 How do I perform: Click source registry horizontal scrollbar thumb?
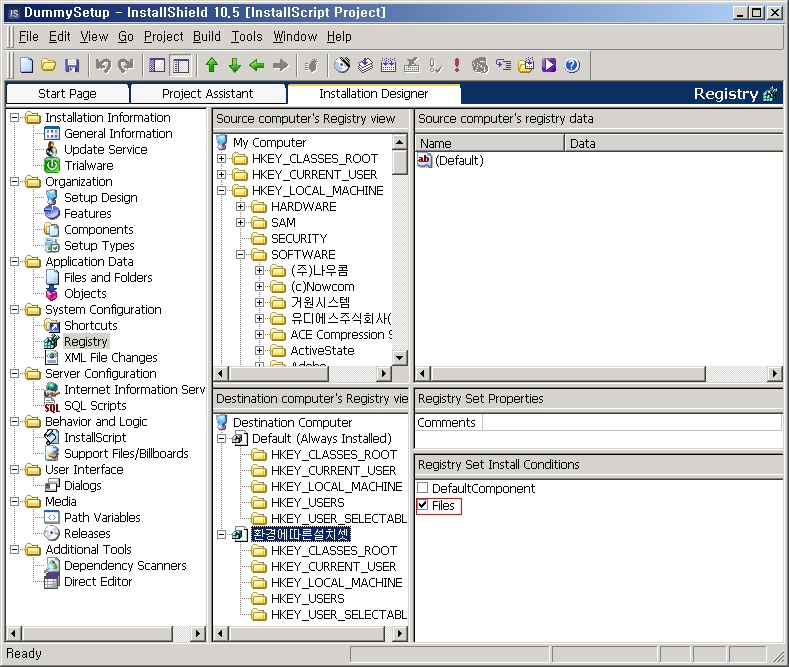pyautogui.click(x=279, y=374)
